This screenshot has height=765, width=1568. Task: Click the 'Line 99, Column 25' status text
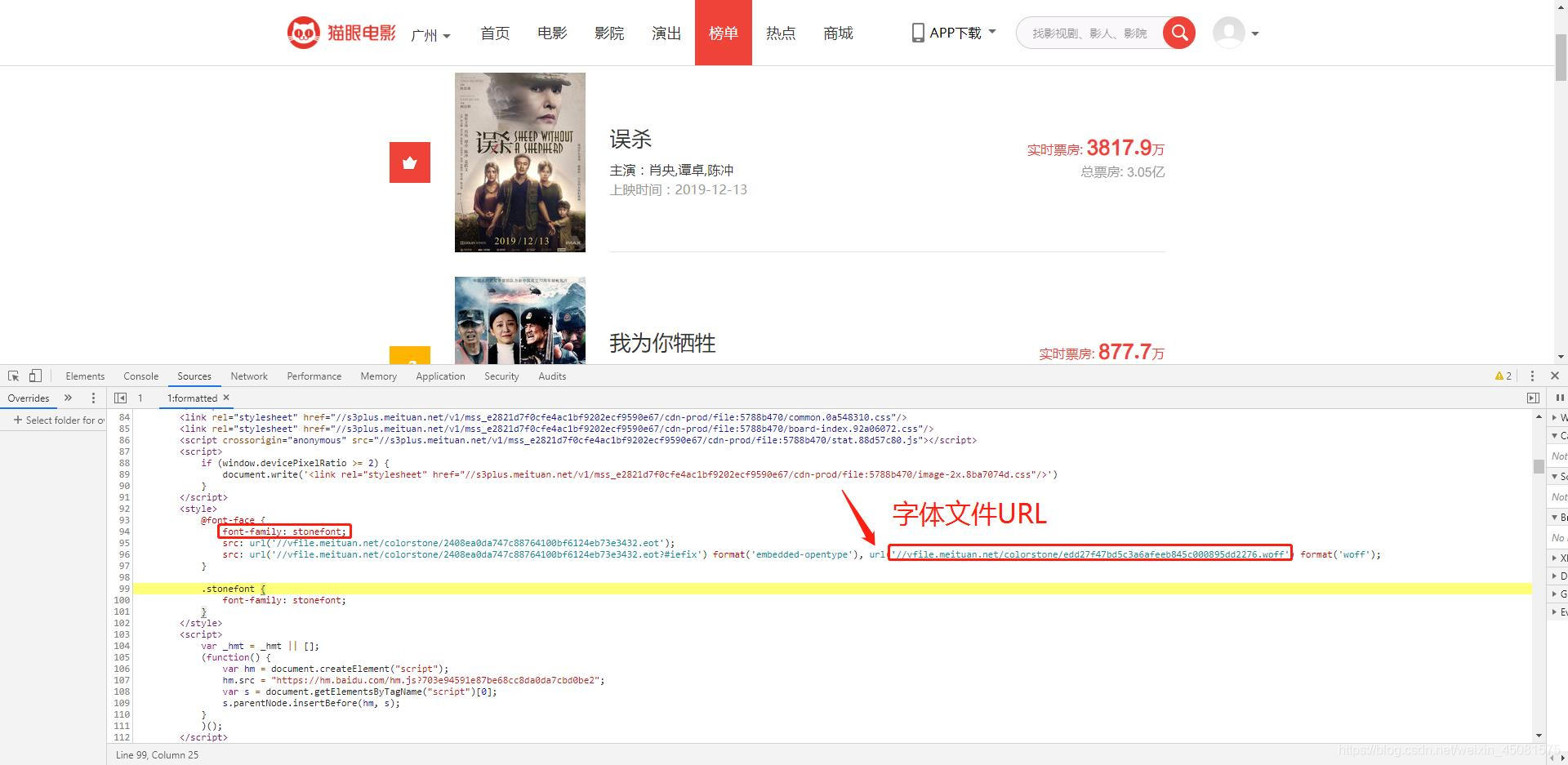pyautogui.click(x=157, y=754)
